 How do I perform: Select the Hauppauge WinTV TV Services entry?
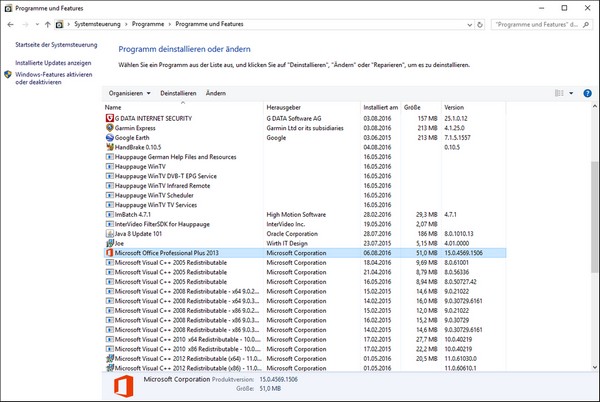(305, 205)
